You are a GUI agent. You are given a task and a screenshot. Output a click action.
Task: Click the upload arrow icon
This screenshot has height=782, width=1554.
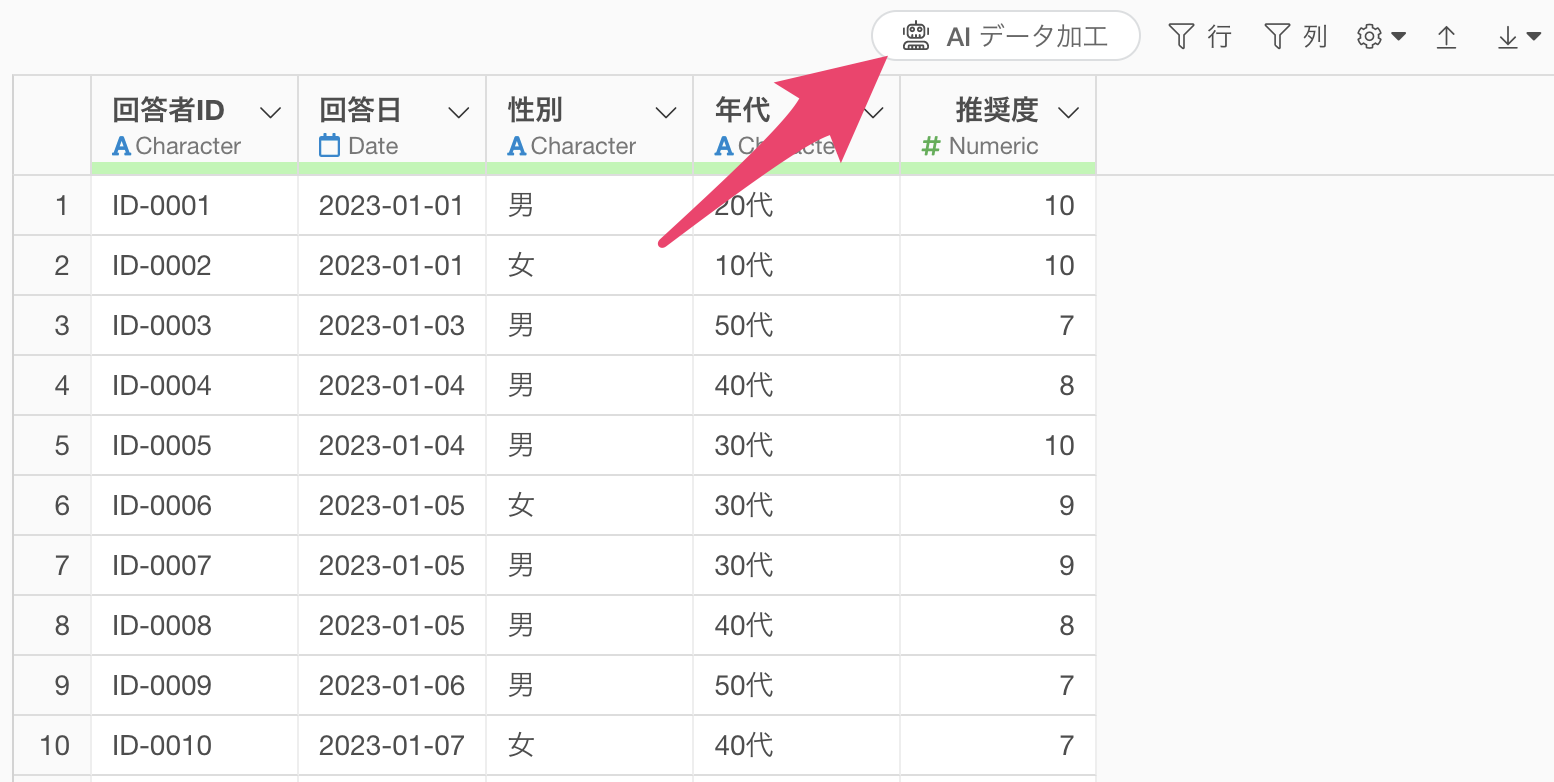pyautogui.click(x=1446, y=37)
